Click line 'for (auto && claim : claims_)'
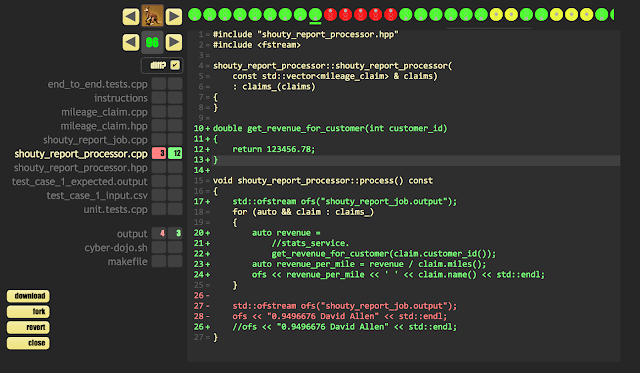The height and width of the screenshot is (373, 640). (303, 212)
